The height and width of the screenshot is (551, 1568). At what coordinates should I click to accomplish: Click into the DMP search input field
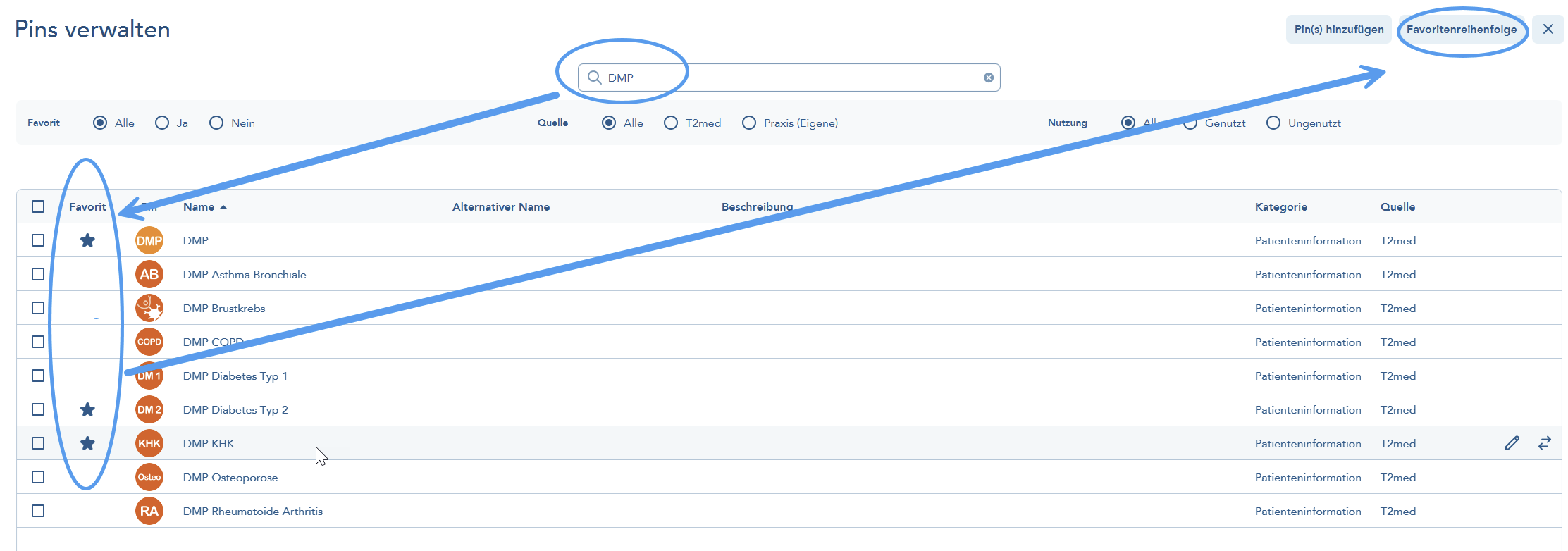(x=789, y=78)
